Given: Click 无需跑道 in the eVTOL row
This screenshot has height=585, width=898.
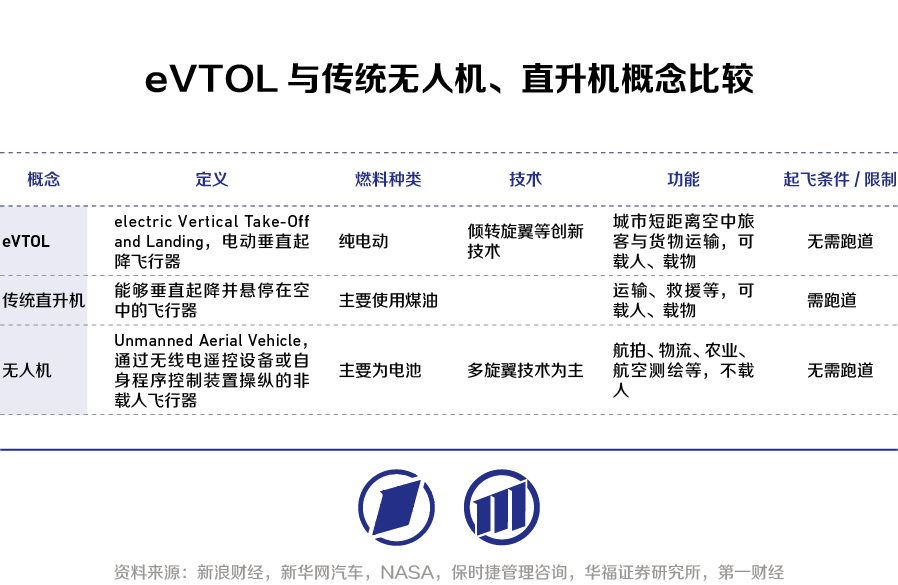Looking at the screenshot, I should pos(840,241).
